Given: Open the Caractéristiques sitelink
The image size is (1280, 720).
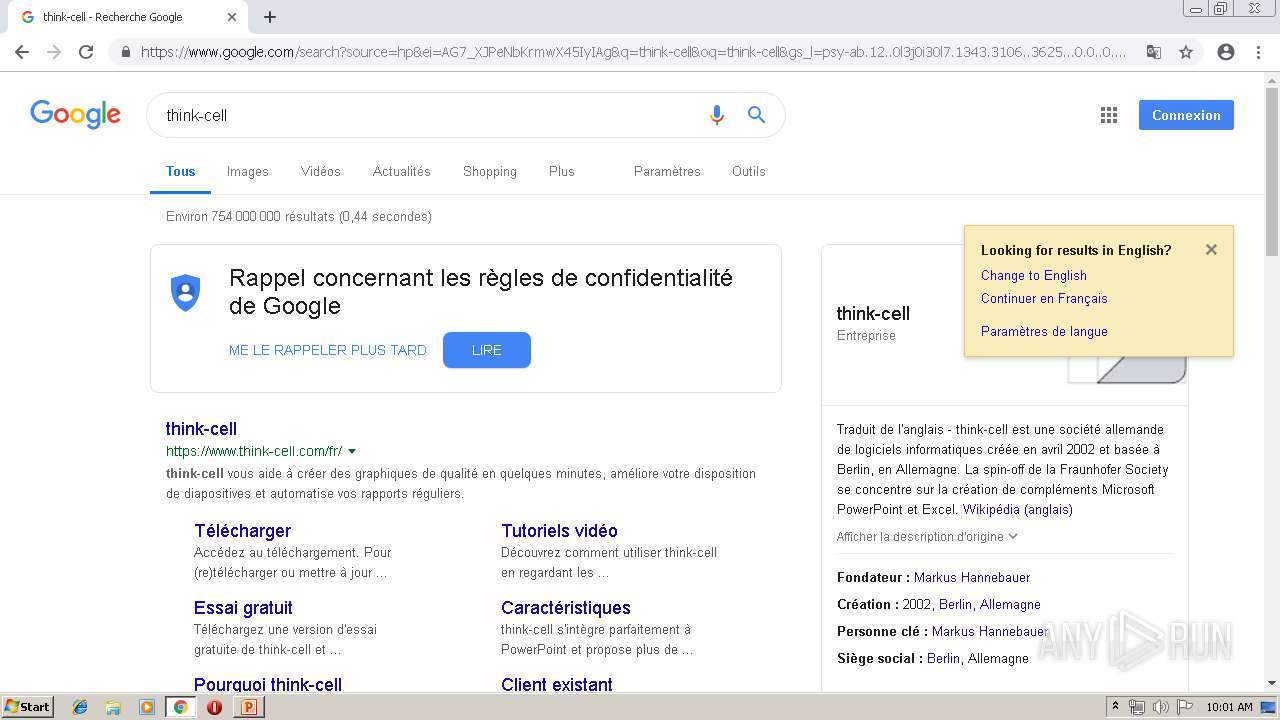Looking at the screenshot, I should click(x=566, y=608).
